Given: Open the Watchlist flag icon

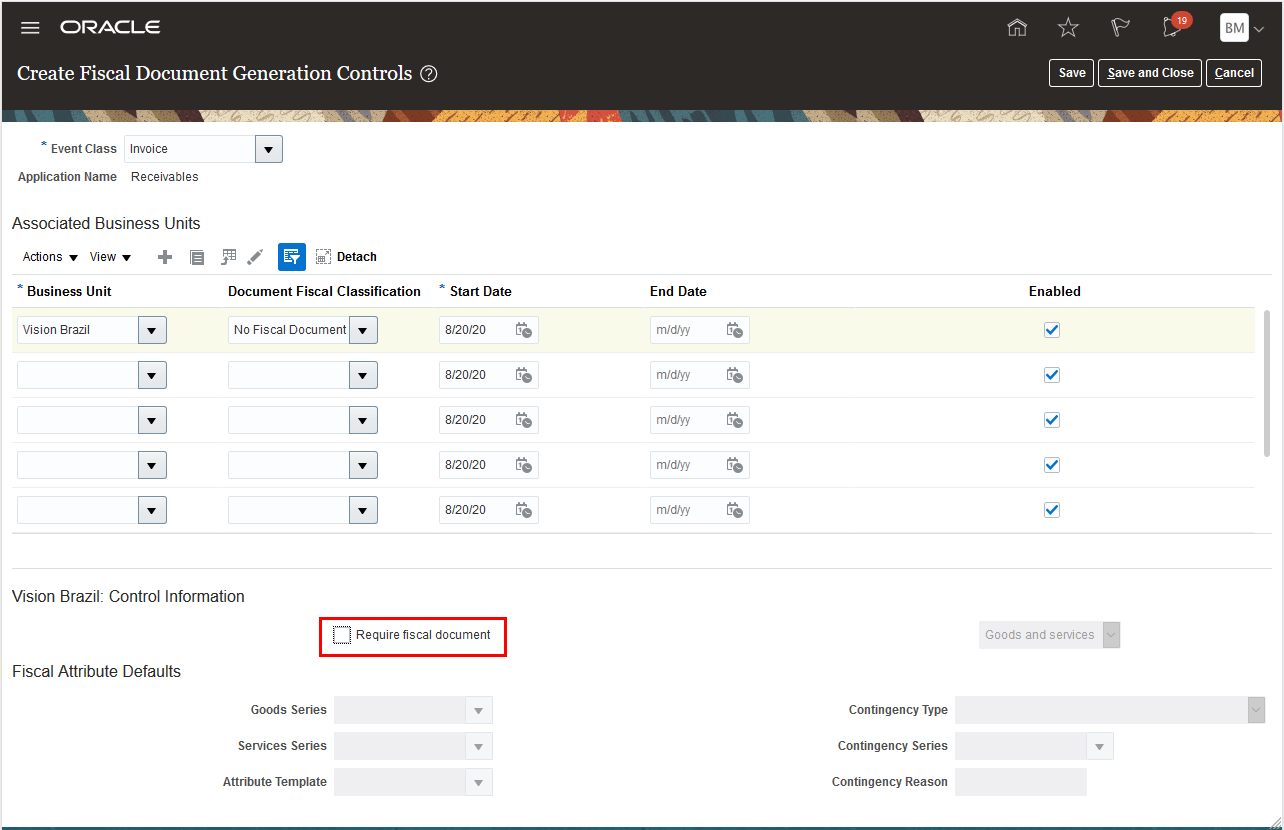Looking at the screenshot, I should [1120, 28].
